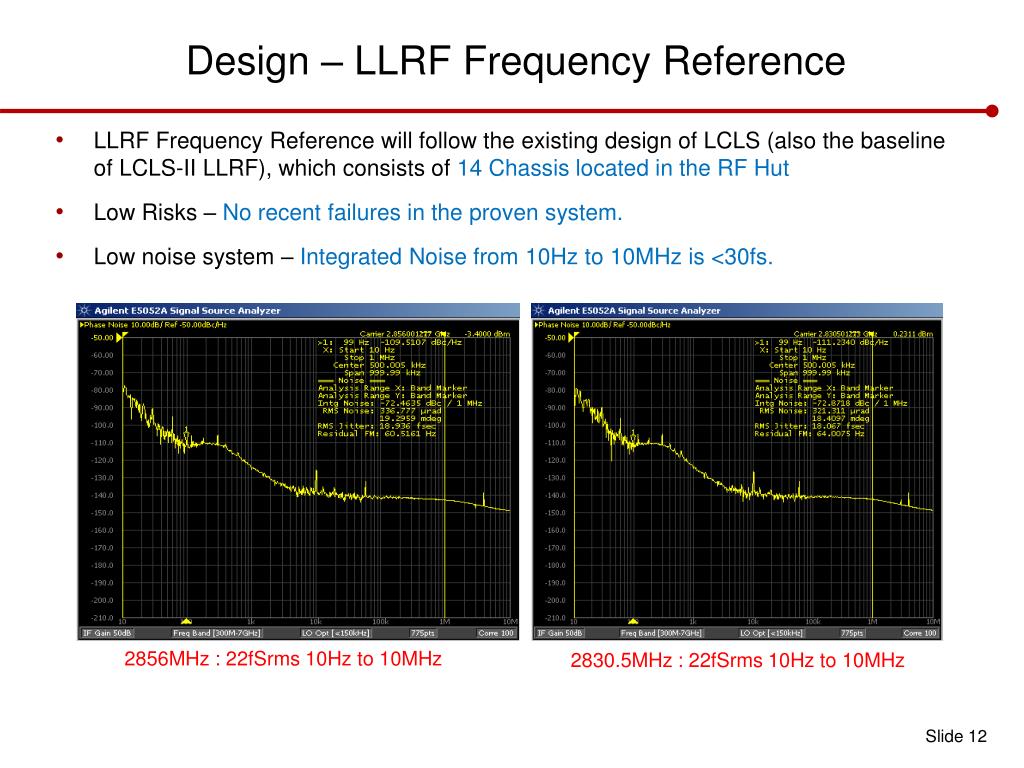
Task: Click the yellow marker triangle on the 2830.5MHz plot frequency axis
Action: point(632,621)
